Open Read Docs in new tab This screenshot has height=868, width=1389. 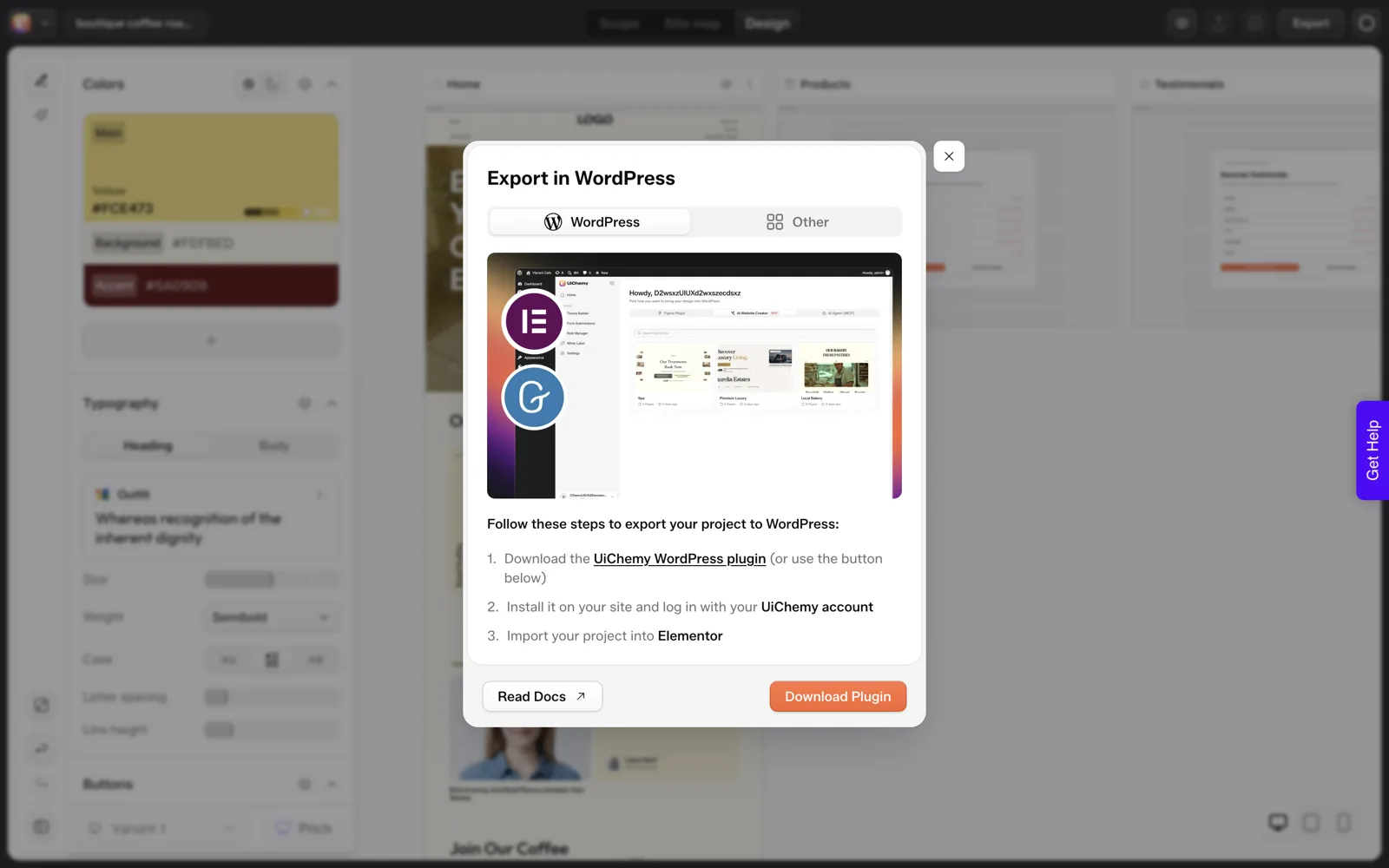[x=543, y=696]
